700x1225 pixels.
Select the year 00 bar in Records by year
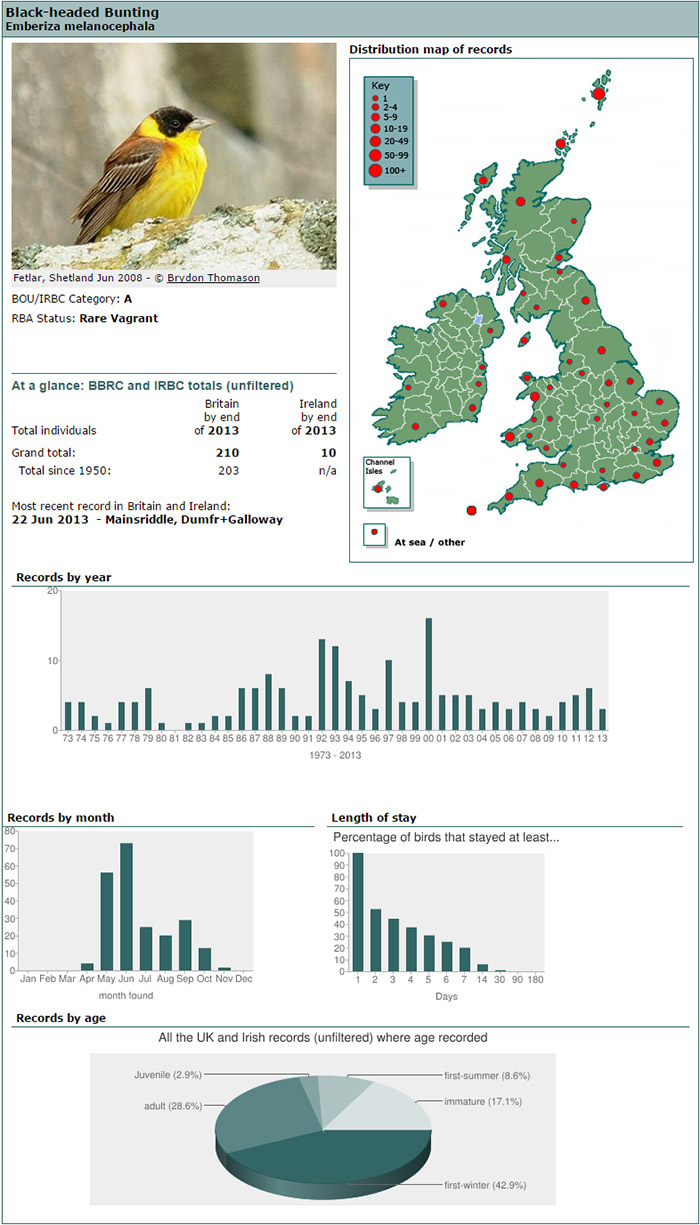click(429, 674)
